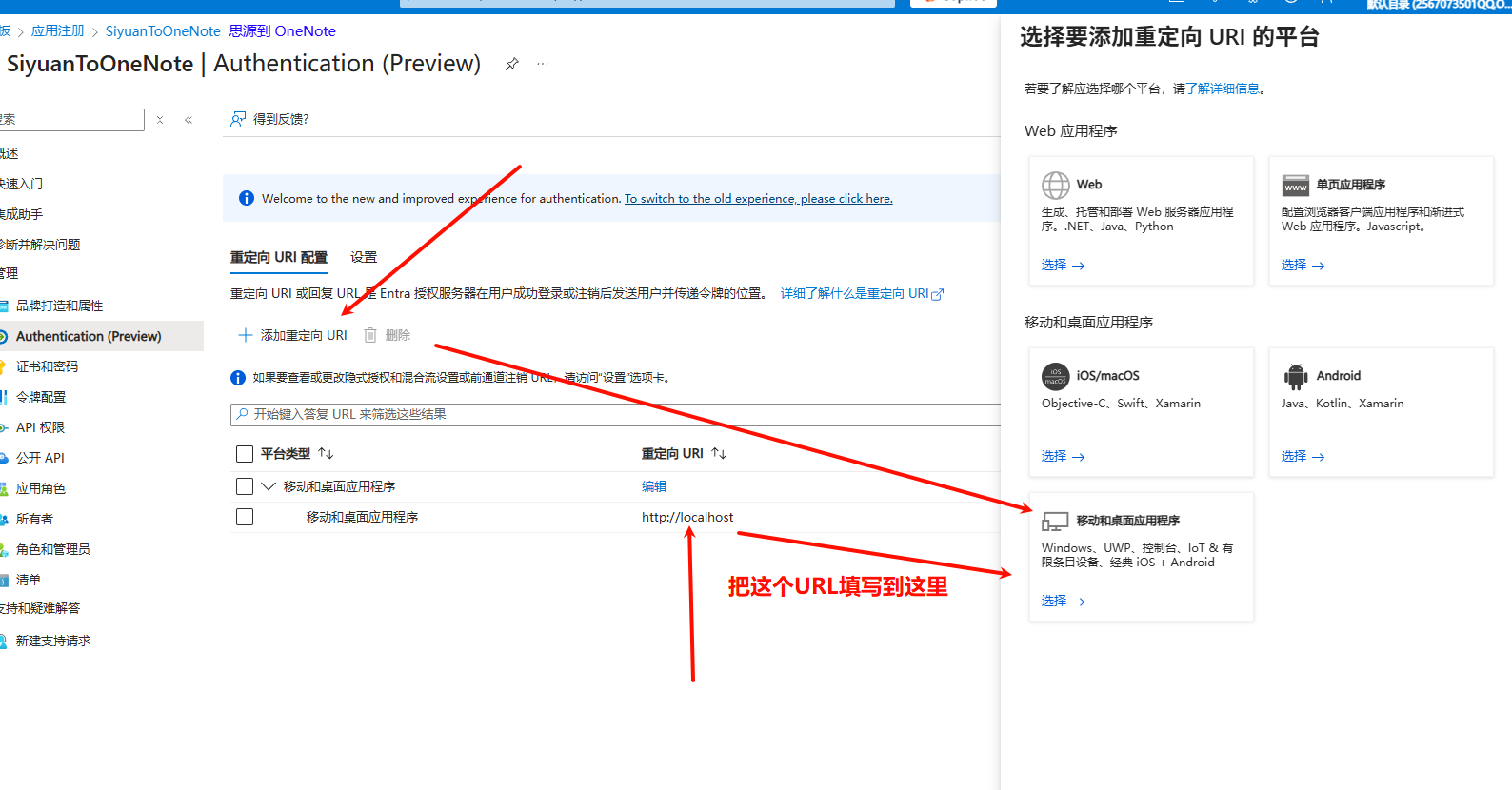Go to 应用注册 breadcrumb
Image resolution: width=1512 pixels, height=790 pixels.
58,30
